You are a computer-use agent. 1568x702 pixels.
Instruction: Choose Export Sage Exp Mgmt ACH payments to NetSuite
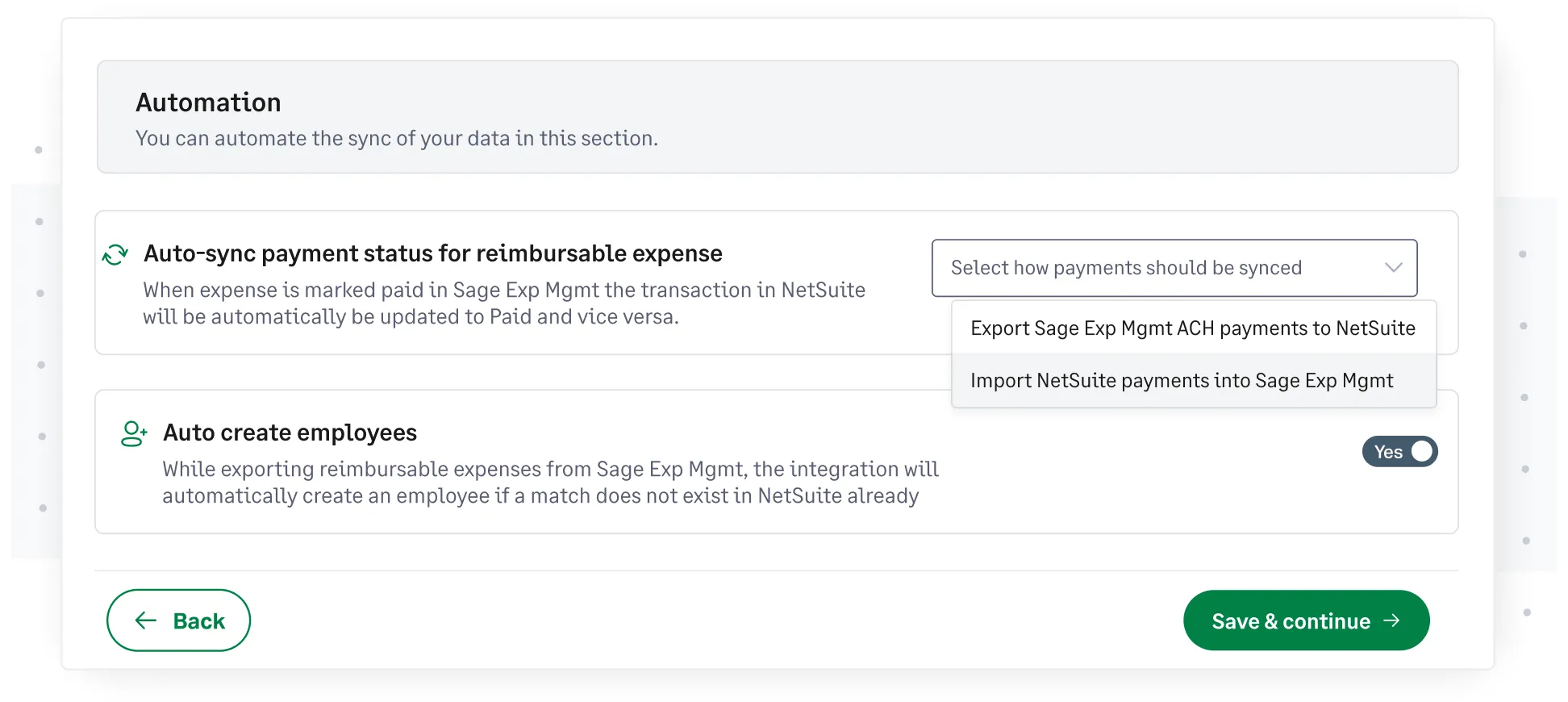1192,328
